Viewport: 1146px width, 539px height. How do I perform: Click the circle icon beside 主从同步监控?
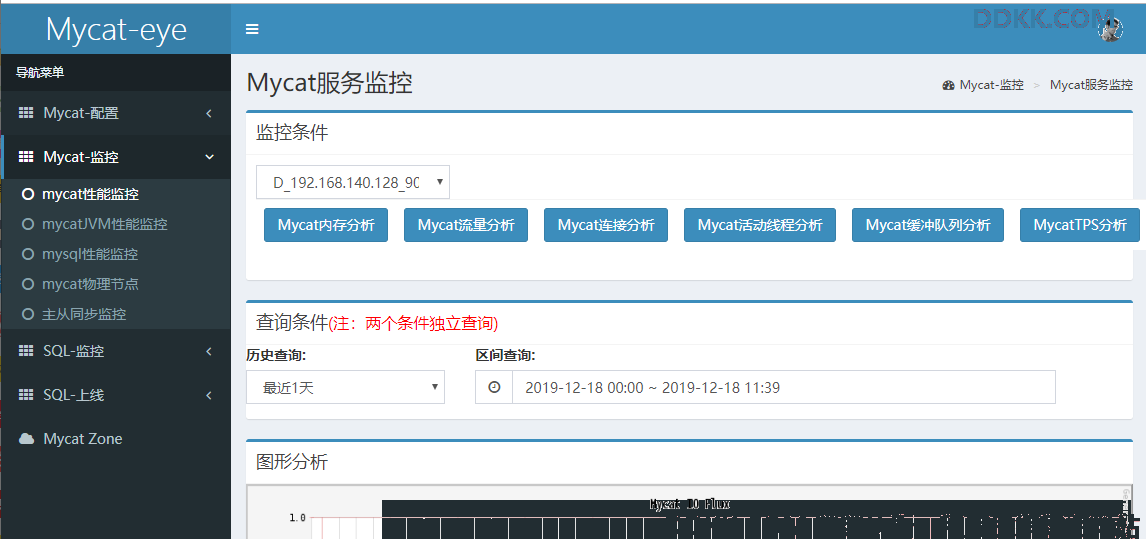coord(29,314)
